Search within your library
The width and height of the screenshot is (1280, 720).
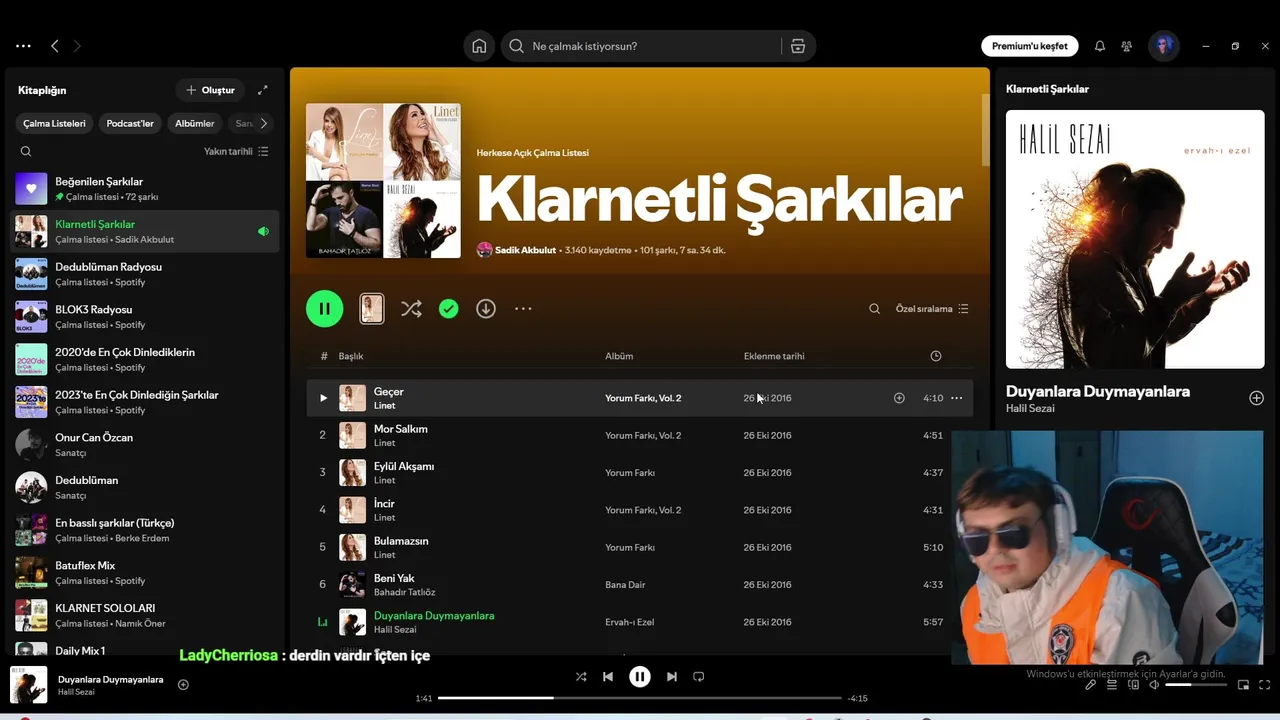26,151
